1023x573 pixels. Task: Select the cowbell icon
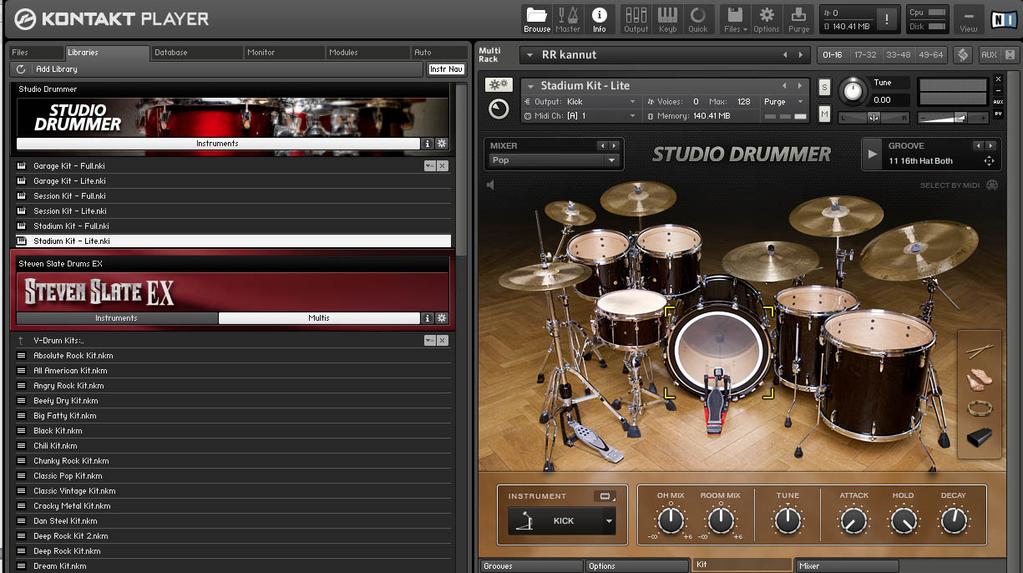979,437
